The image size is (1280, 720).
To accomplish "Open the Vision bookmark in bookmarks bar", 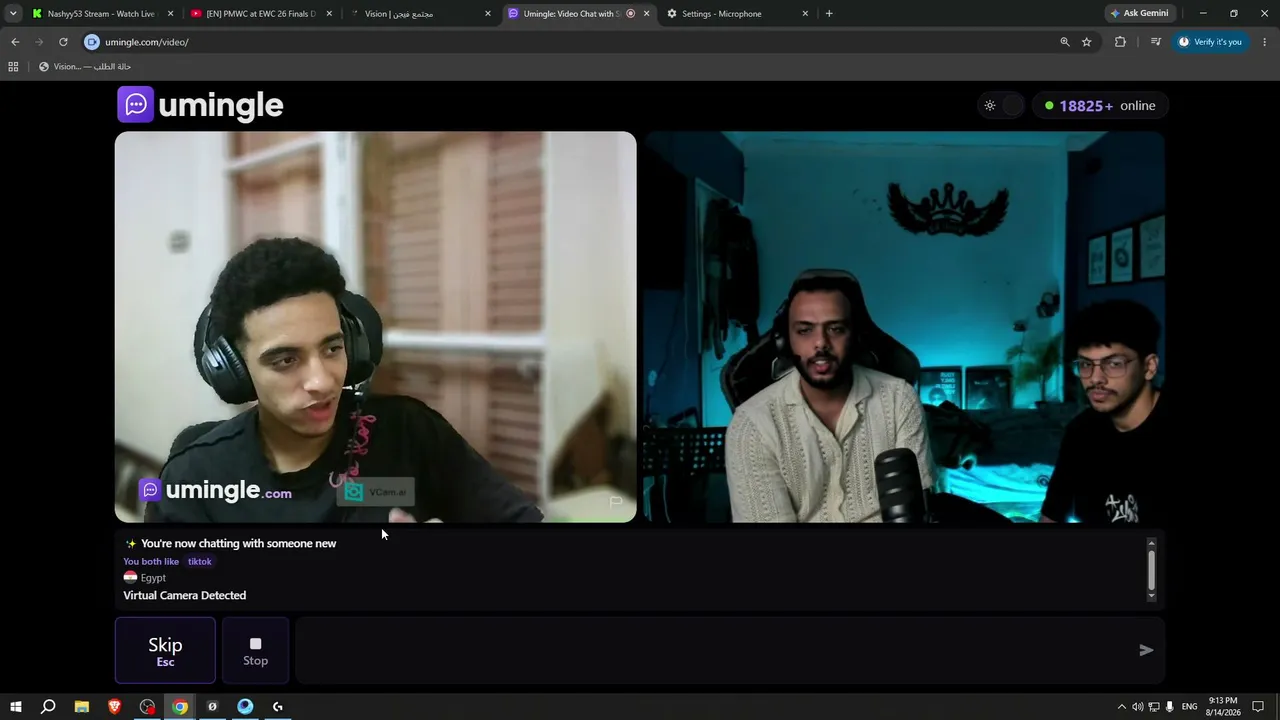I will (x=85, y=67).
